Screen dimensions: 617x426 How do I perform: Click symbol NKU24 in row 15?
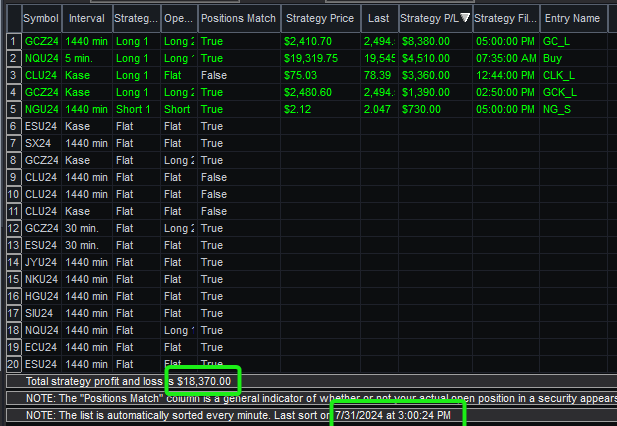pyautogui.click(x=42, y=279)
